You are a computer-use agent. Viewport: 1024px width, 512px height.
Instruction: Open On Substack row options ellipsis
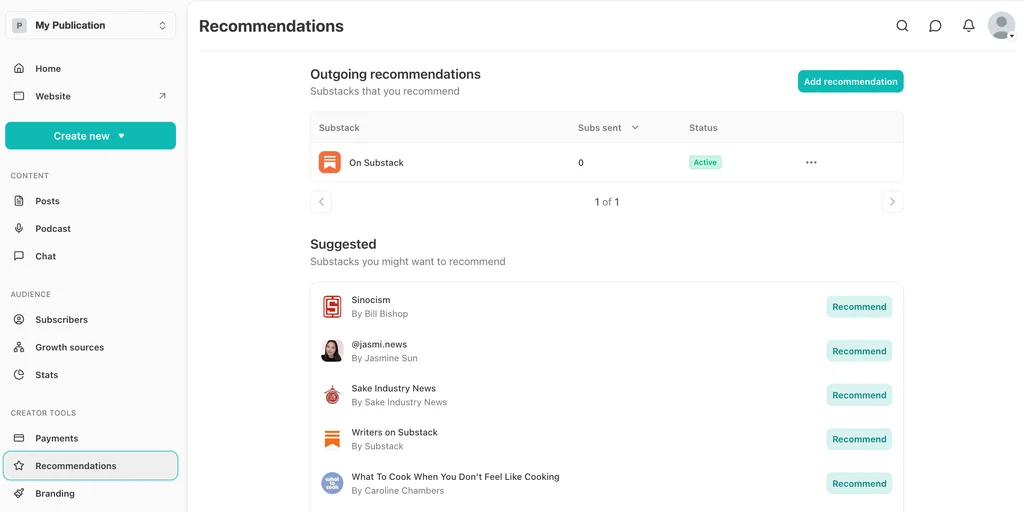(x=811, y=163)
